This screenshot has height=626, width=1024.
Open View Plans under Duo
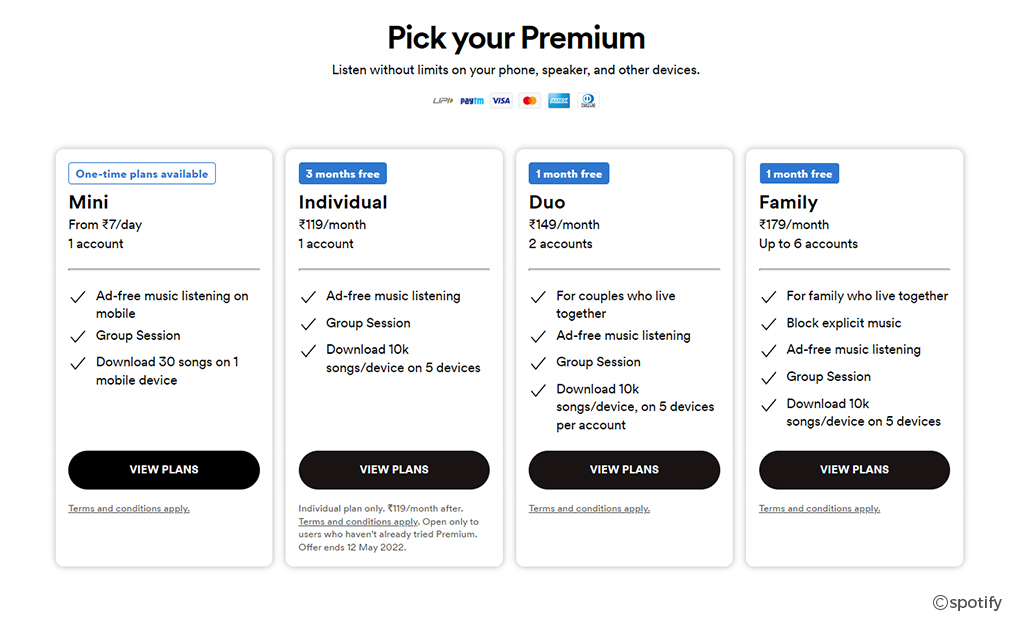[x=624, y=469]
